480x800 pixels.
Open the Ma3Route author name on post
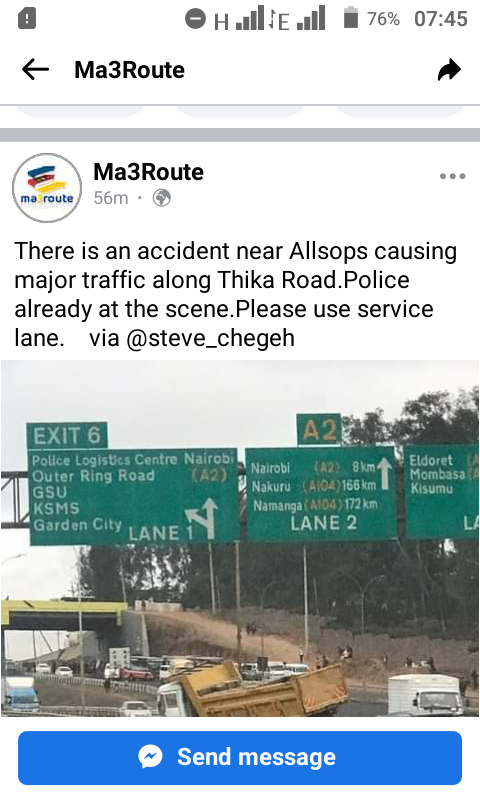click(x=148, y=172)
